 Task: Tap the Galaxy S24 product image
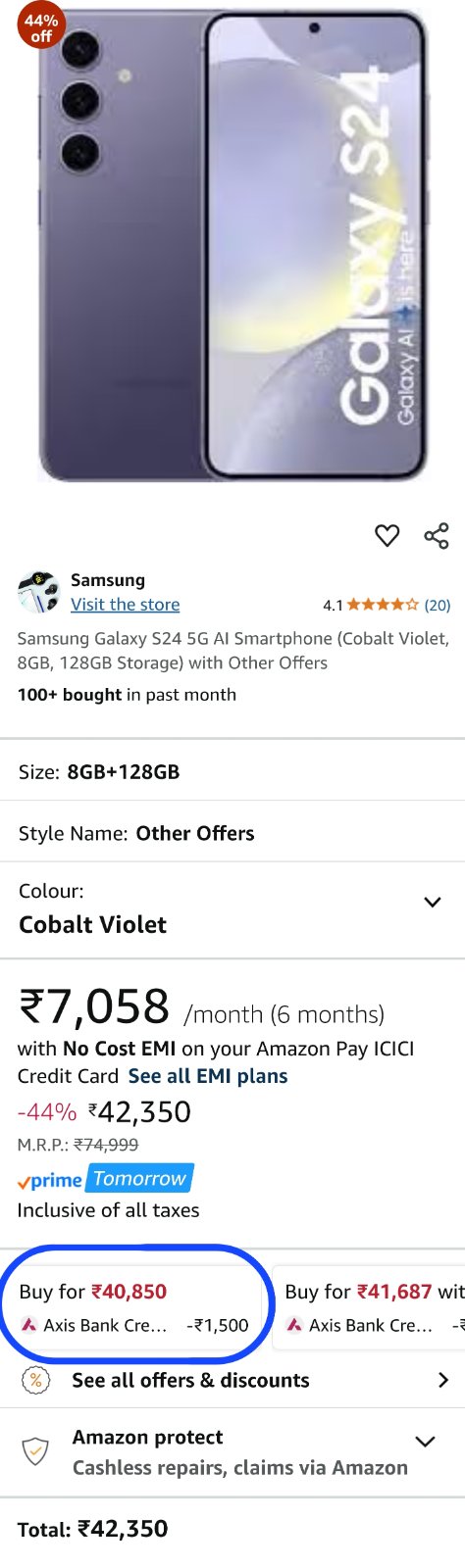click(x=232, y=245)
